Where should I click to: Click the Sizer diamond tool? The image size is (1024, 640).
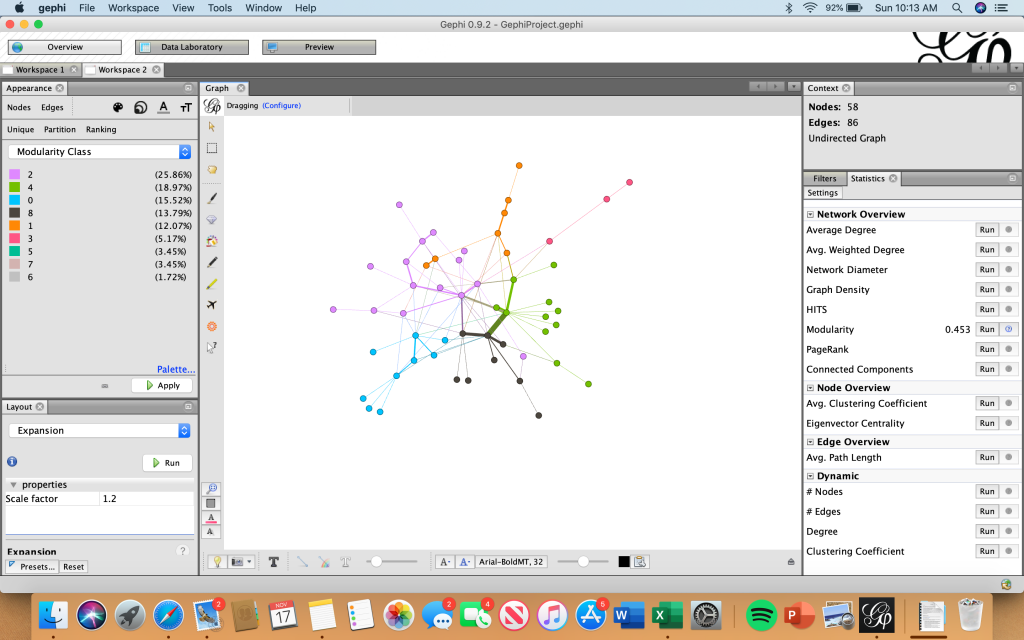(212, 220)
